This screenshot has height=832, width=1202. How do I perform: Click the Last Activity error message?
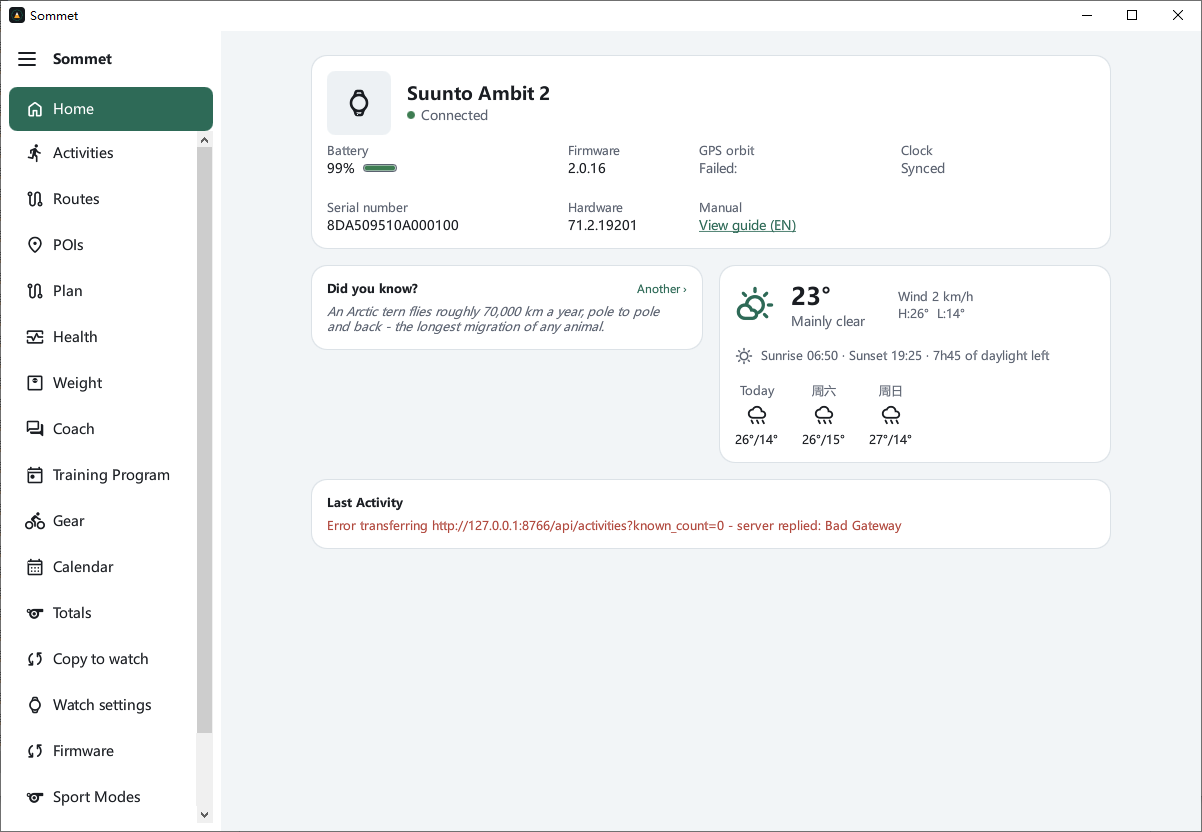614,526
